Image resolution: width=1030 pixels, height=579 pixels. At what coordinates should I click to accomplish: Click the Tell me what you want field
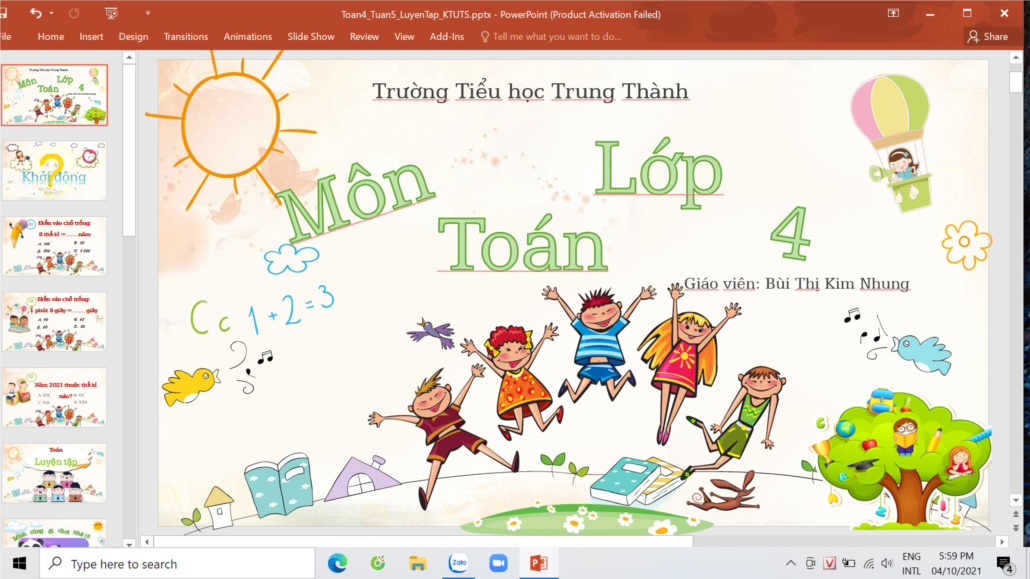coord(556,37)
